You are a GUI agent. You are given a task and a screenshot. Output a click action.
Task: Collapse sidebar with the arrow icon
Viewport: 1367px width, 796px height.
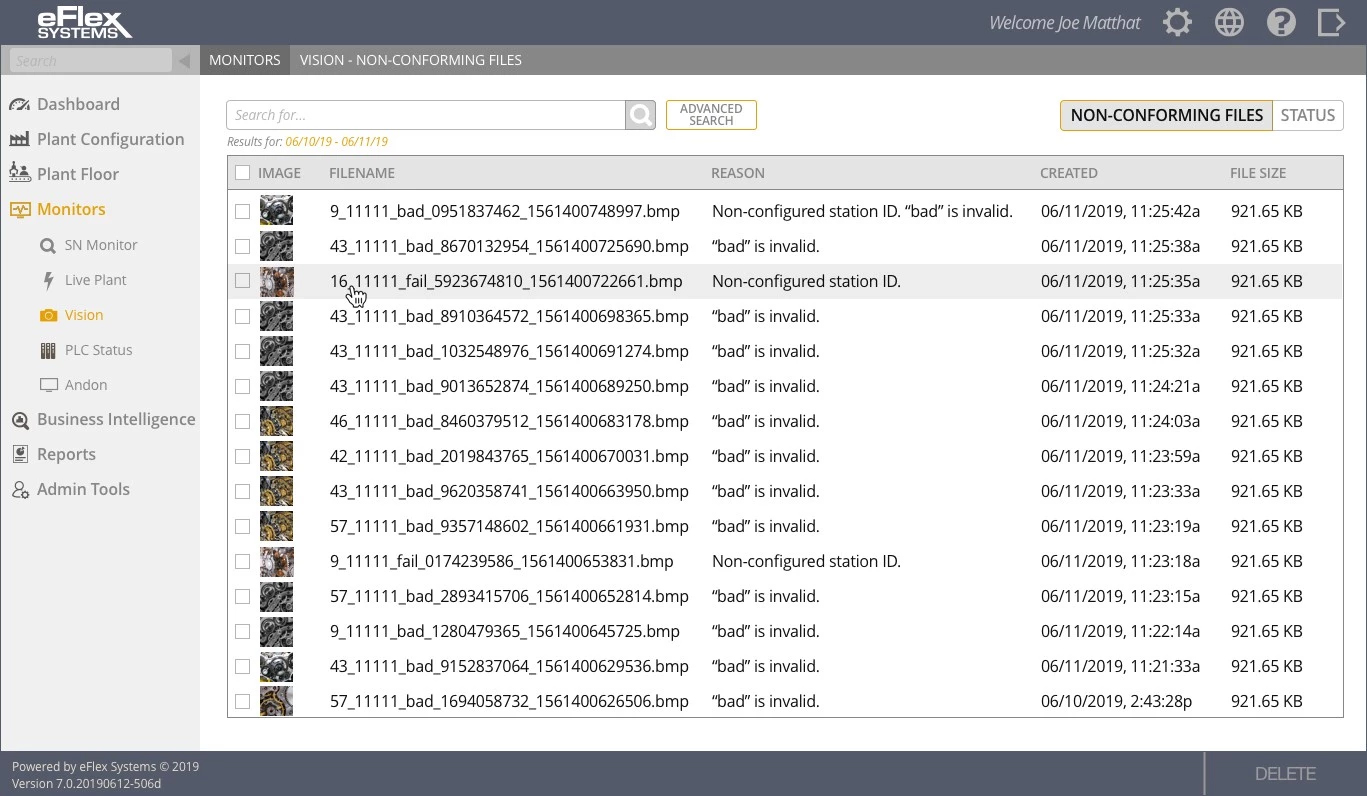click(x=184, y=61)
